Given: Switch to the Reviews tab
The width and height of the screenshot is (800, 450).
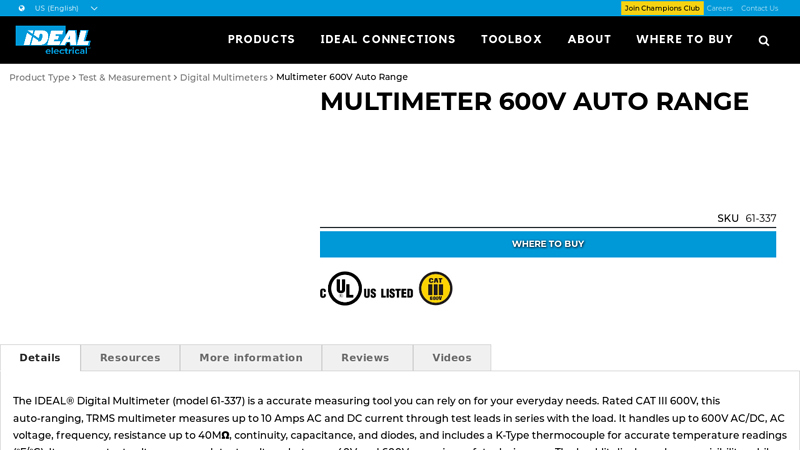Looking at the screenshot, I should (365, 358).
